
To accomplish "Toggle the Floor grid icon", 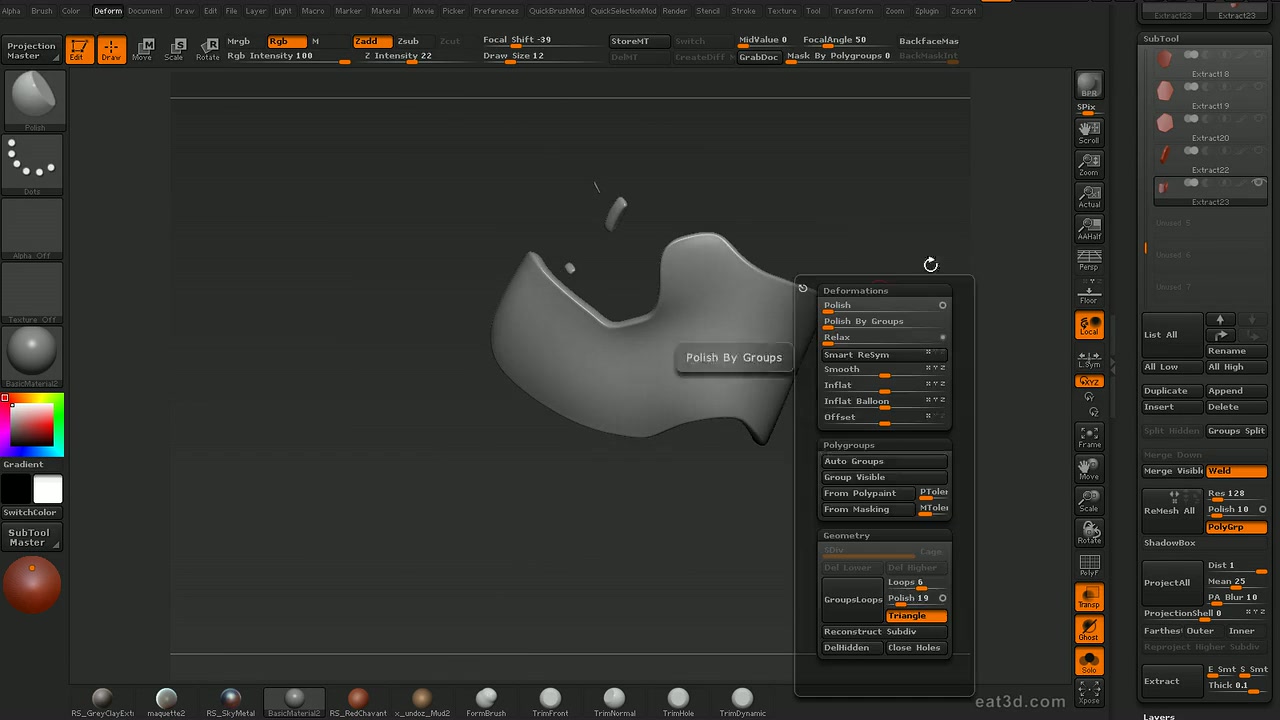I will 1089,293.
